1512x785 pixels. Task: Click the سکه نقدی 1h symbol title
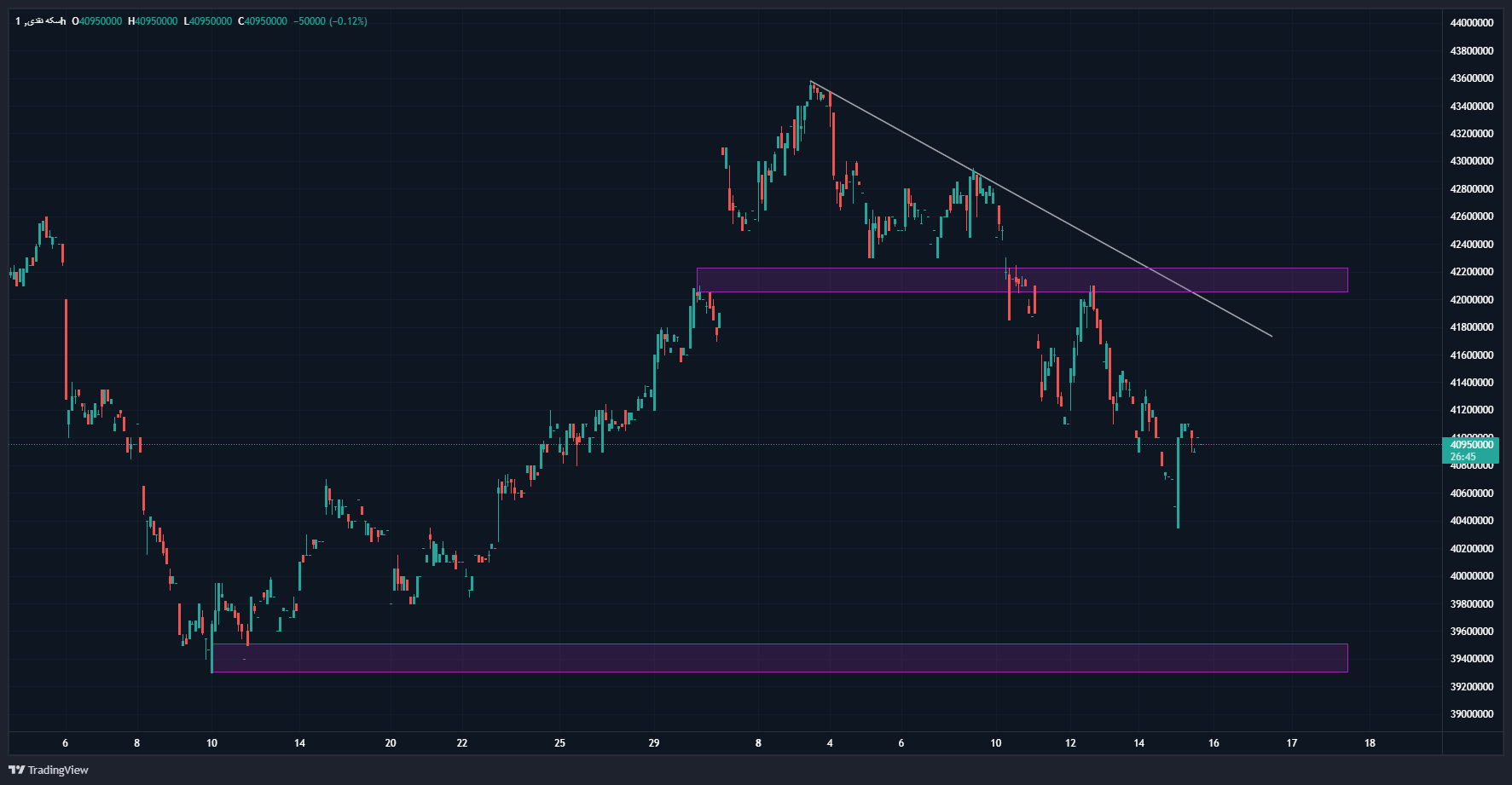40,21
